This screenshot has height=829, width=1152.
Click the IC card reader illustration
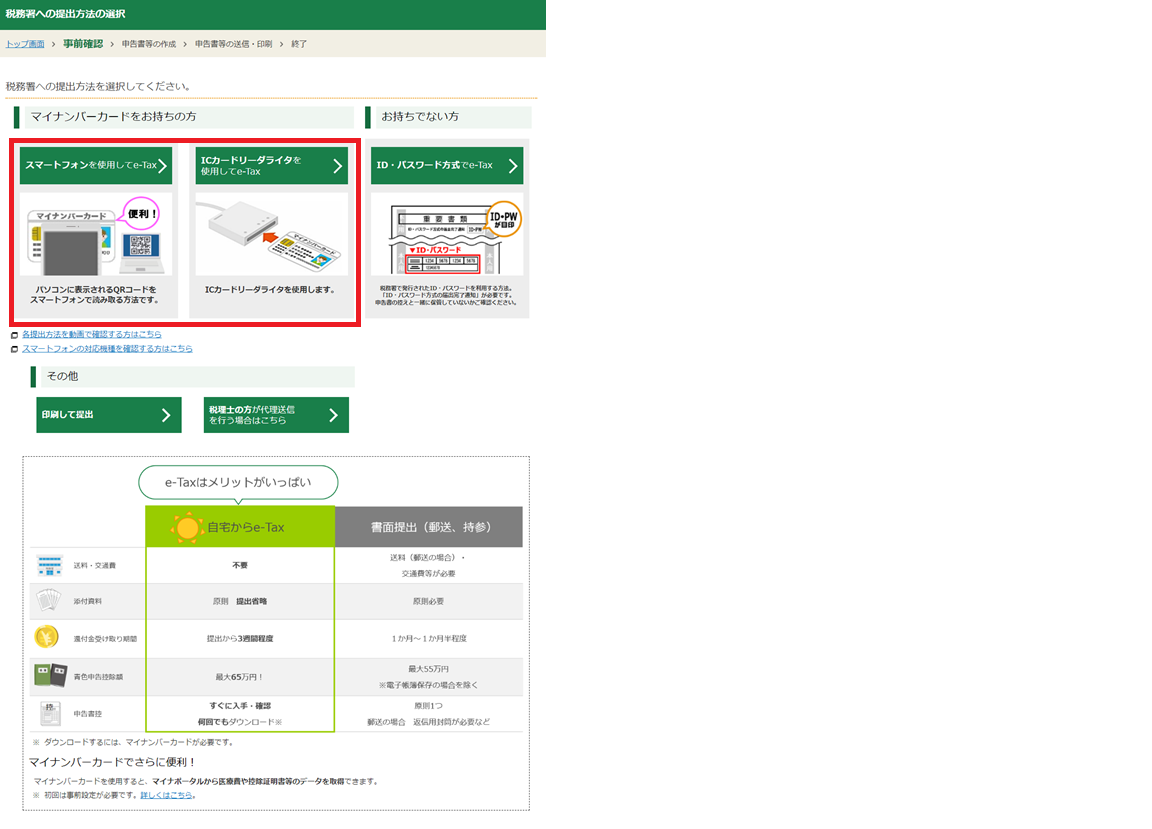[x=272, y=236]
